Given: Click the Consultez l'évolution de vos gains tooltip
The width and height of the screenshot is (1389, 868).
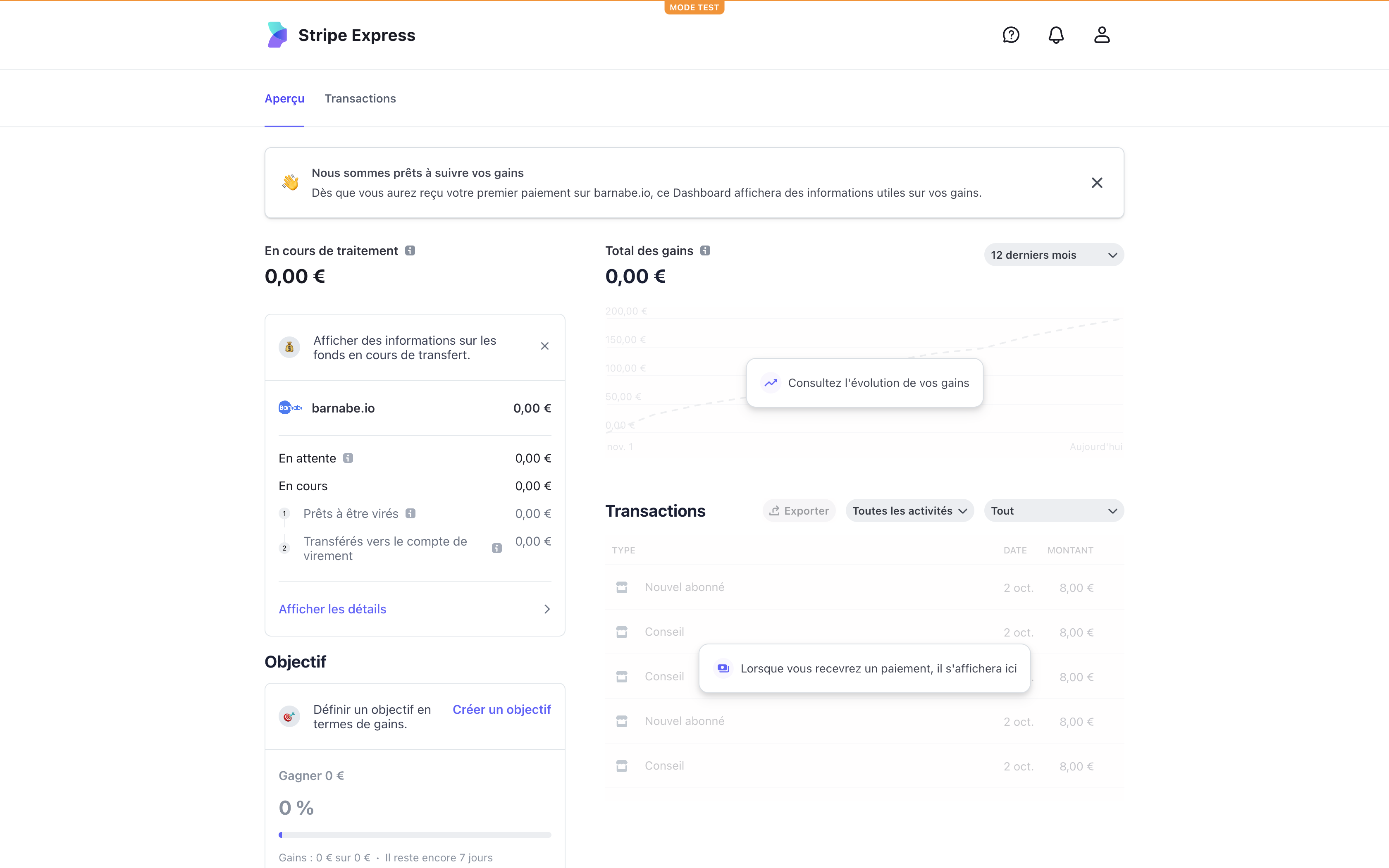Looking at the screenshot, I should [x=864, y=383].
